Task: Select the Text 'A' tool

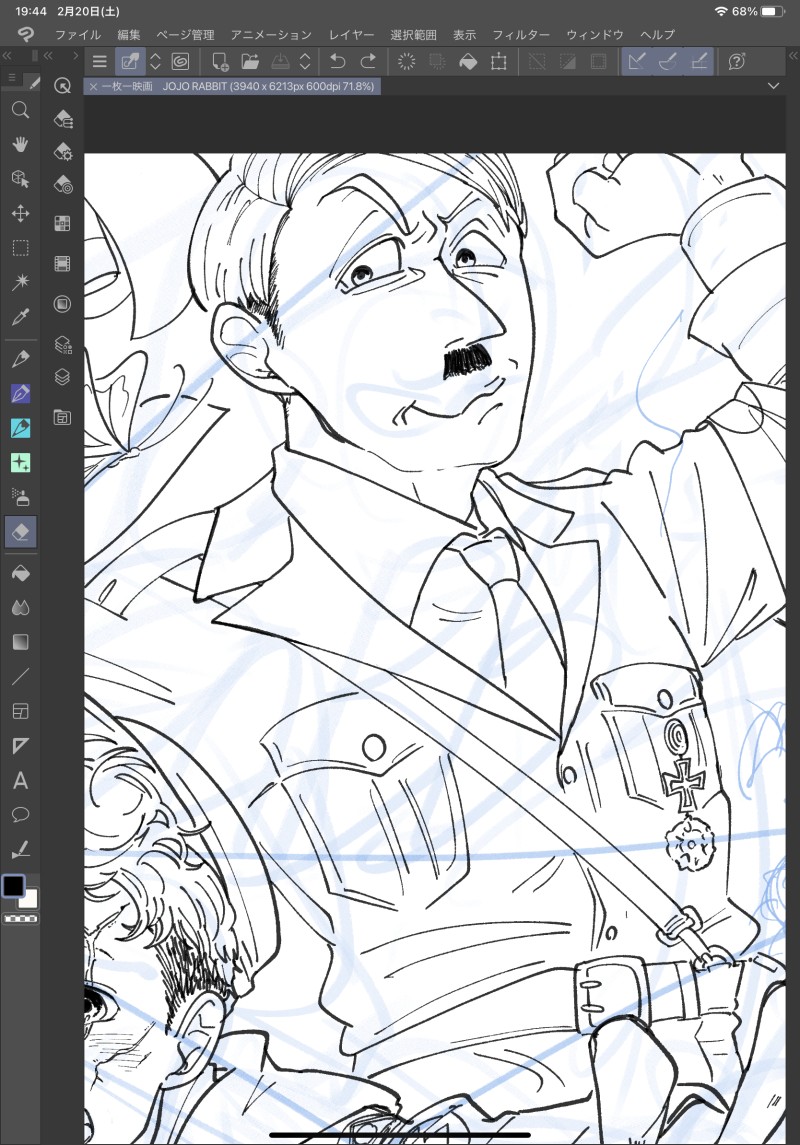Action: click(20, 781)
